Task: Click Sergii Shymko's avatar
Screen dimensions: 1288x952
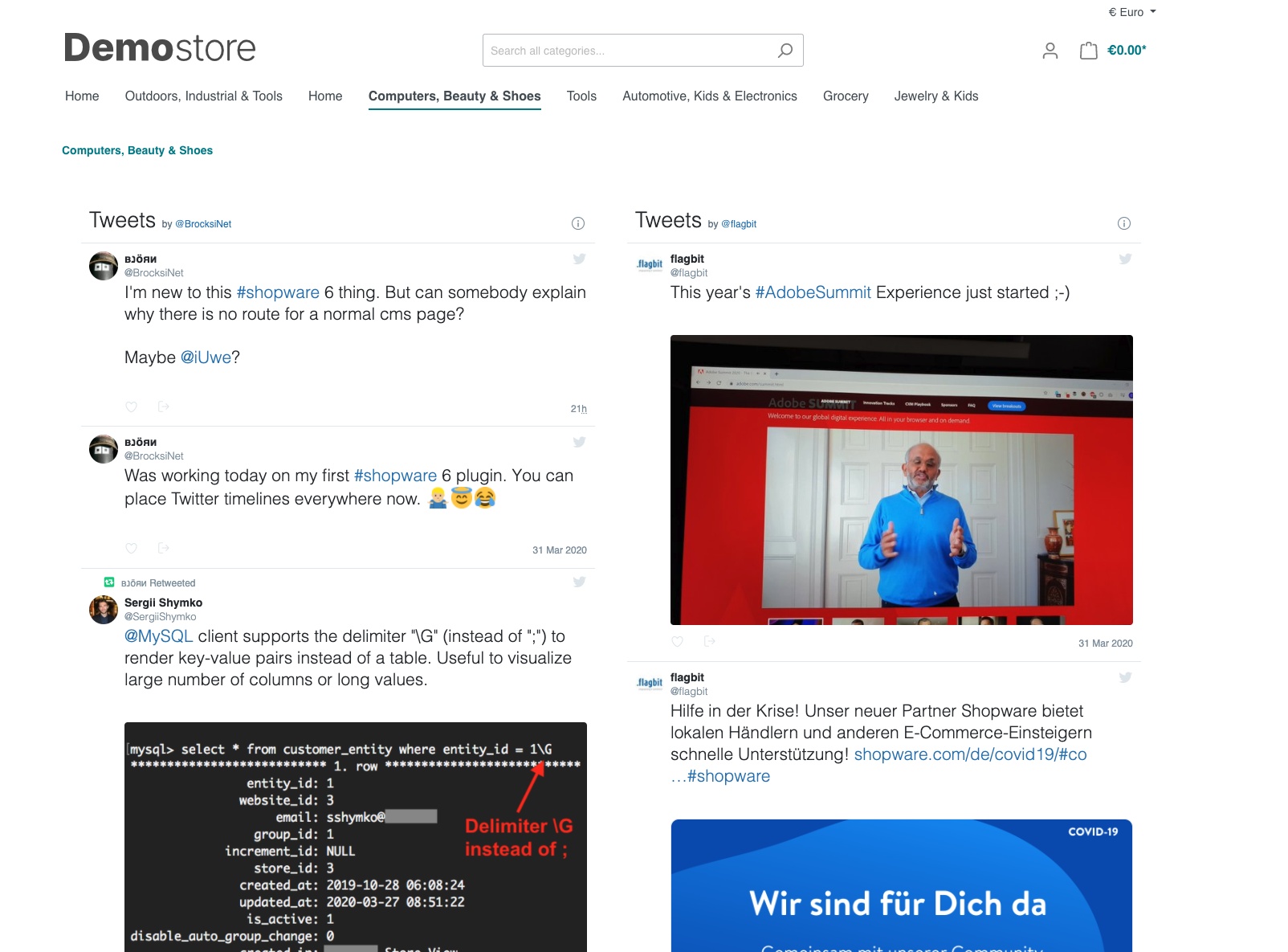Action: (x=104, y=610)
